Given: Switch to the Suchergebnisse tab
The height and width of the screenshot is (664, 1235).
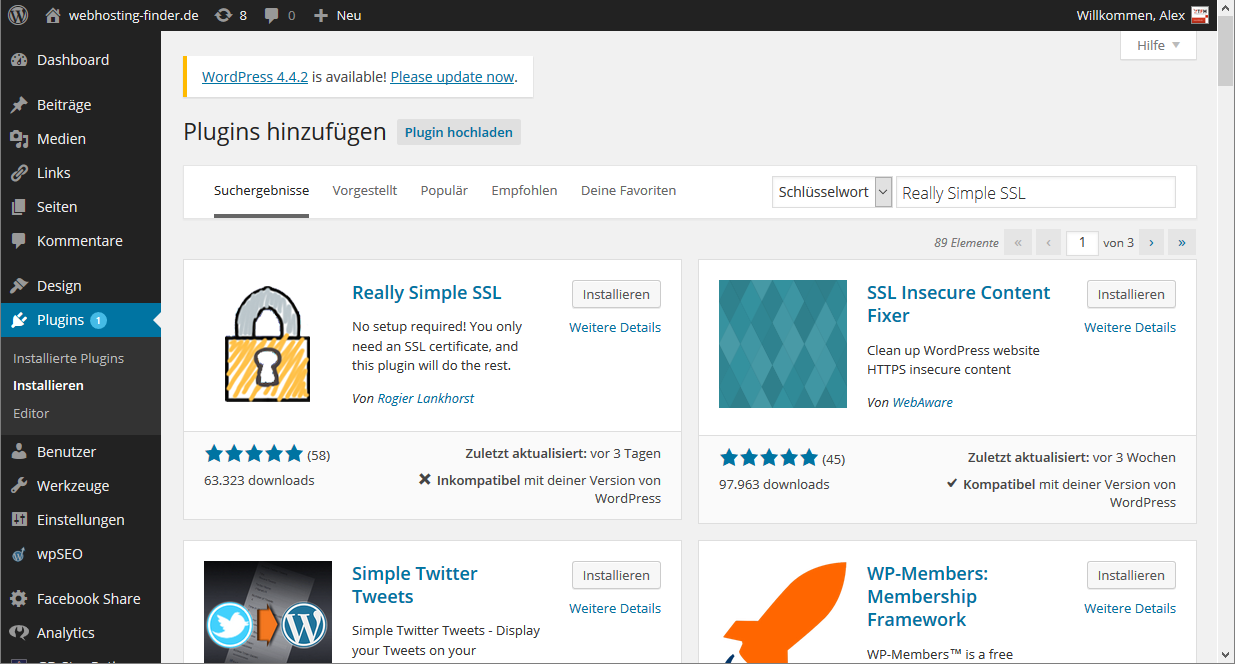Looking at the screenshot, I should pyautogui.click(x=261, y=191).
